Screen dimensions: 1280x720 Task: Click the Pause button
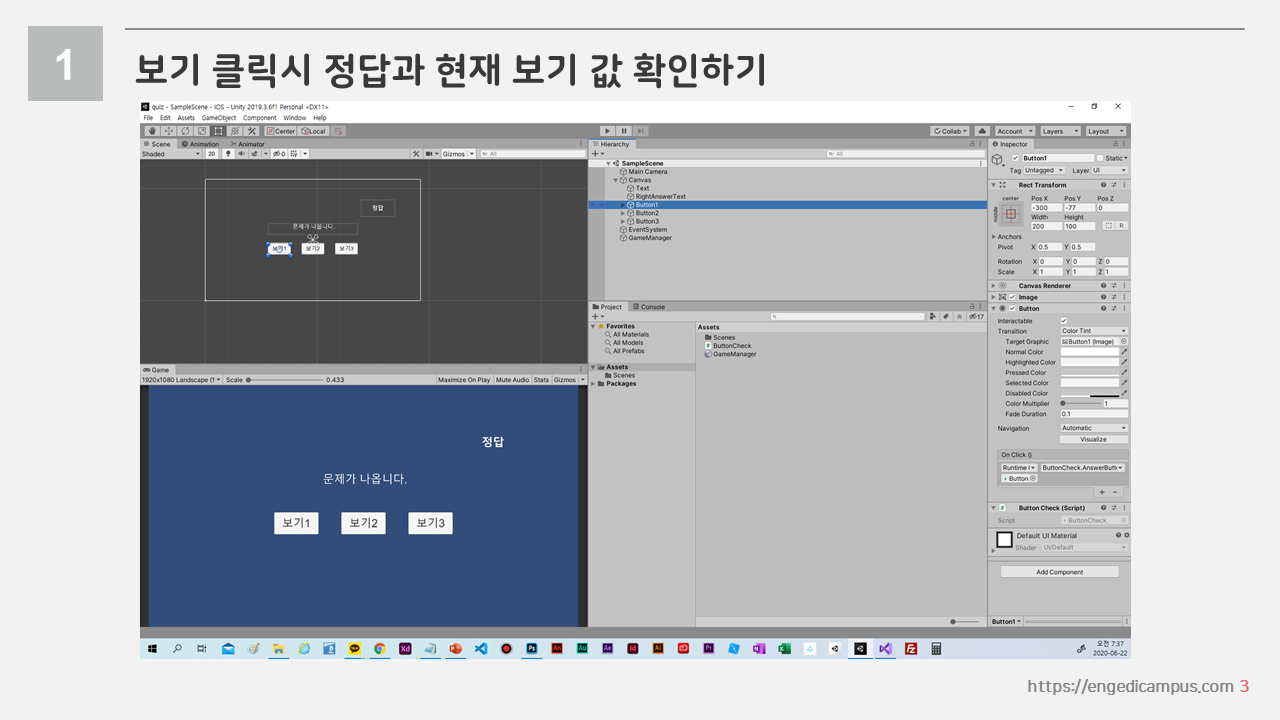pyautogui.click(x=623, y=131)
